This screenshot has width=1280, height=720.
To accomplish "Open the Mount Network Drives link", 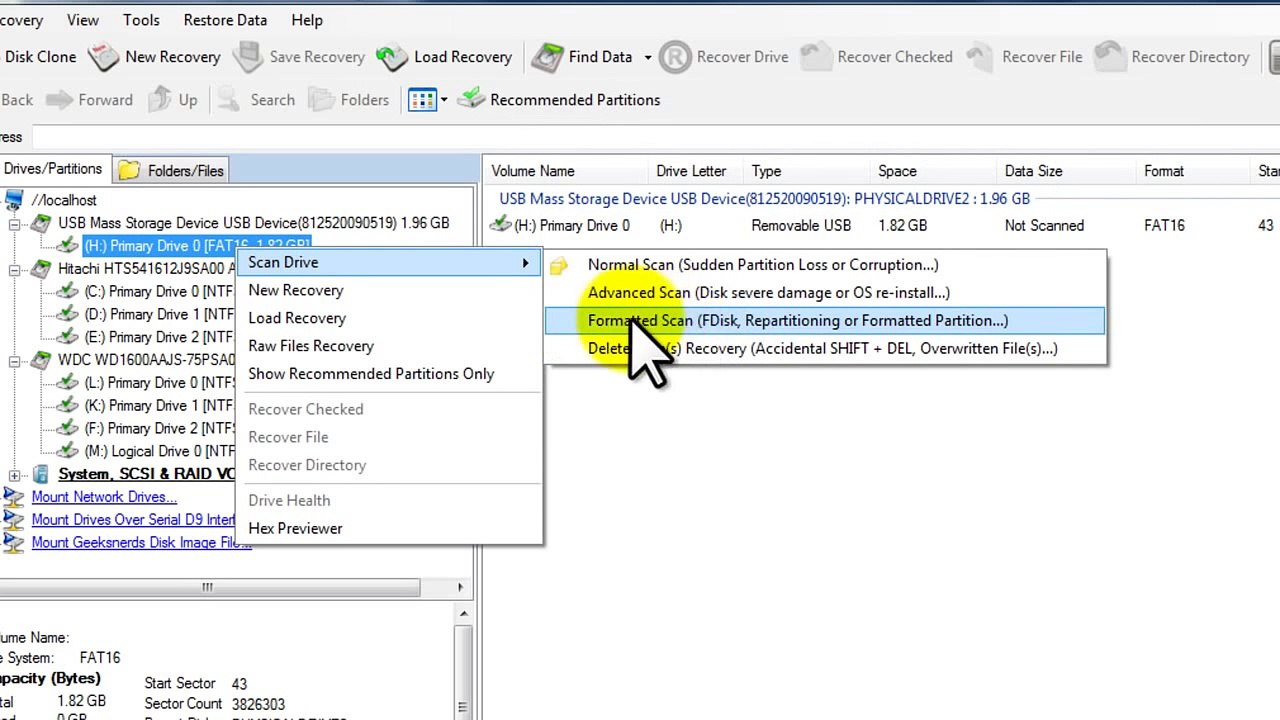I will click(x=104, y=497).
